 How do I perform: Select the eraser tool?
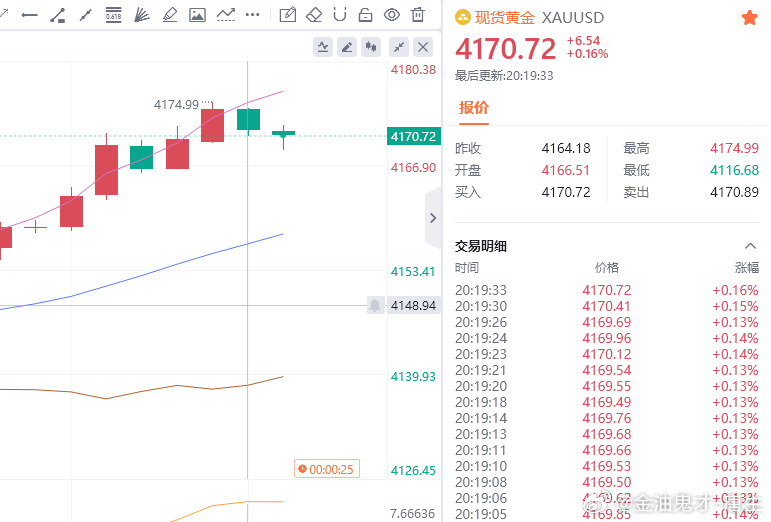(x=314, y=15)
